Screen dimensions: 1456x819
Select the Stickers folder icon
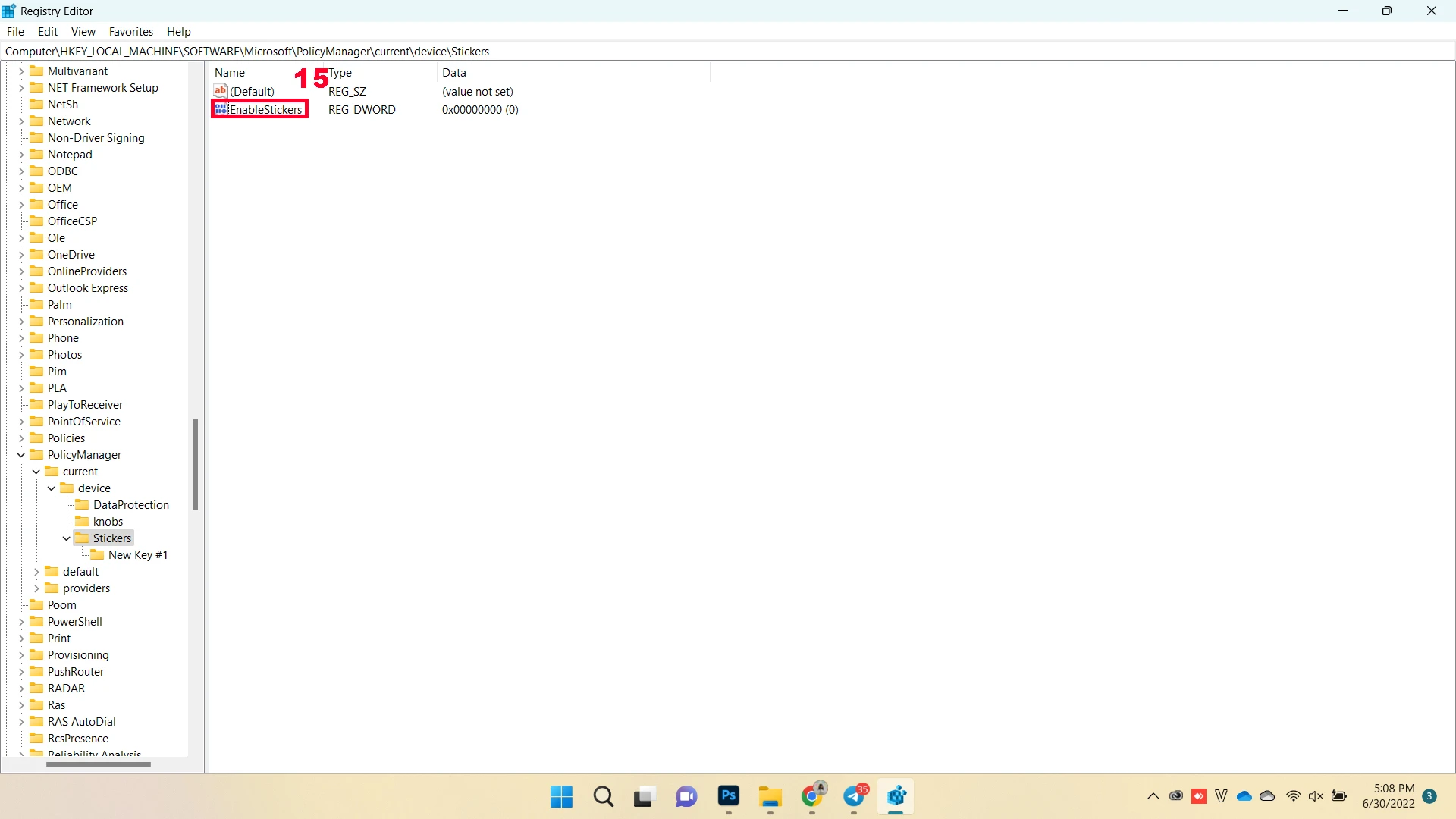tap(82, 538)
